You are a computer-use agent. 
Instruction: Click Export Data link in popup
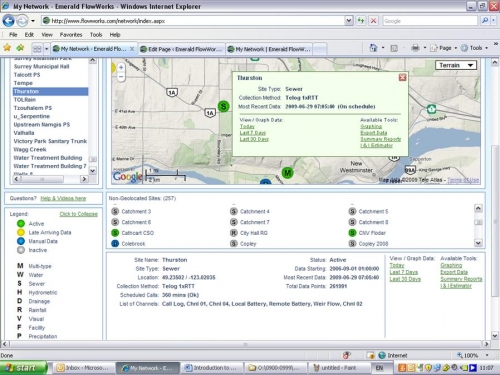click(x=374, y=133)
